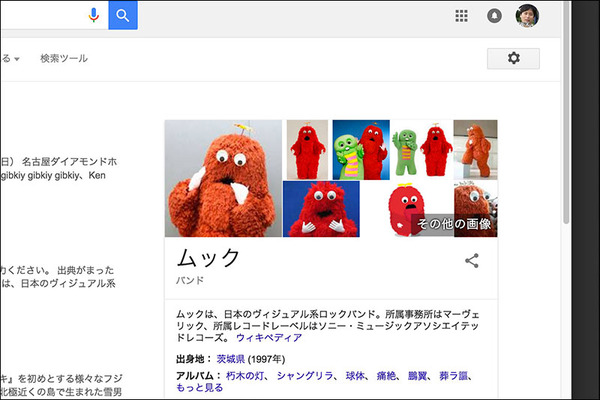Click the account profile avatar

[527, 16]
